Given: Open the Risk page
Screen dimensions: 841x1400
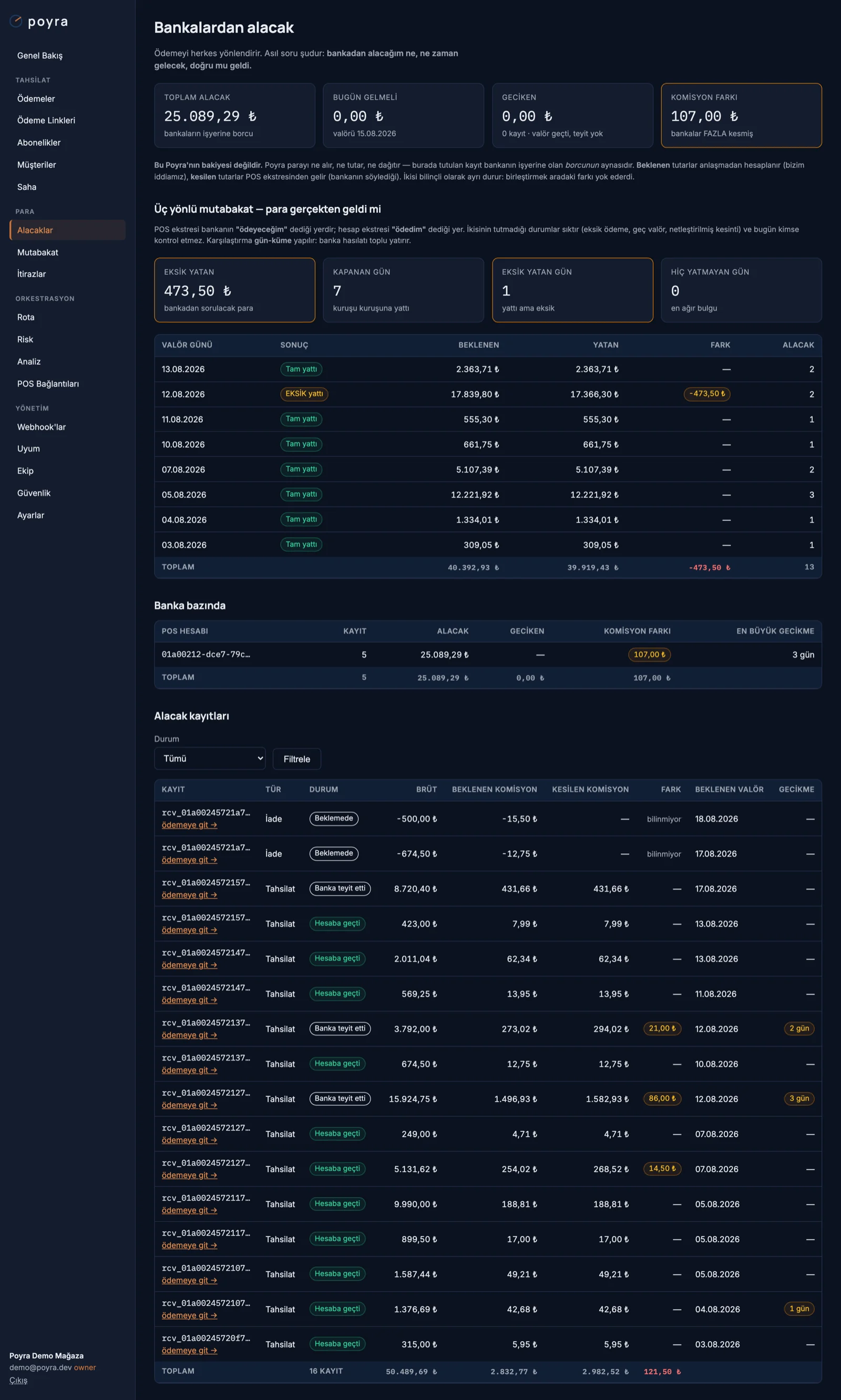Looking at the screenshot, I should (x=25, y=340).
